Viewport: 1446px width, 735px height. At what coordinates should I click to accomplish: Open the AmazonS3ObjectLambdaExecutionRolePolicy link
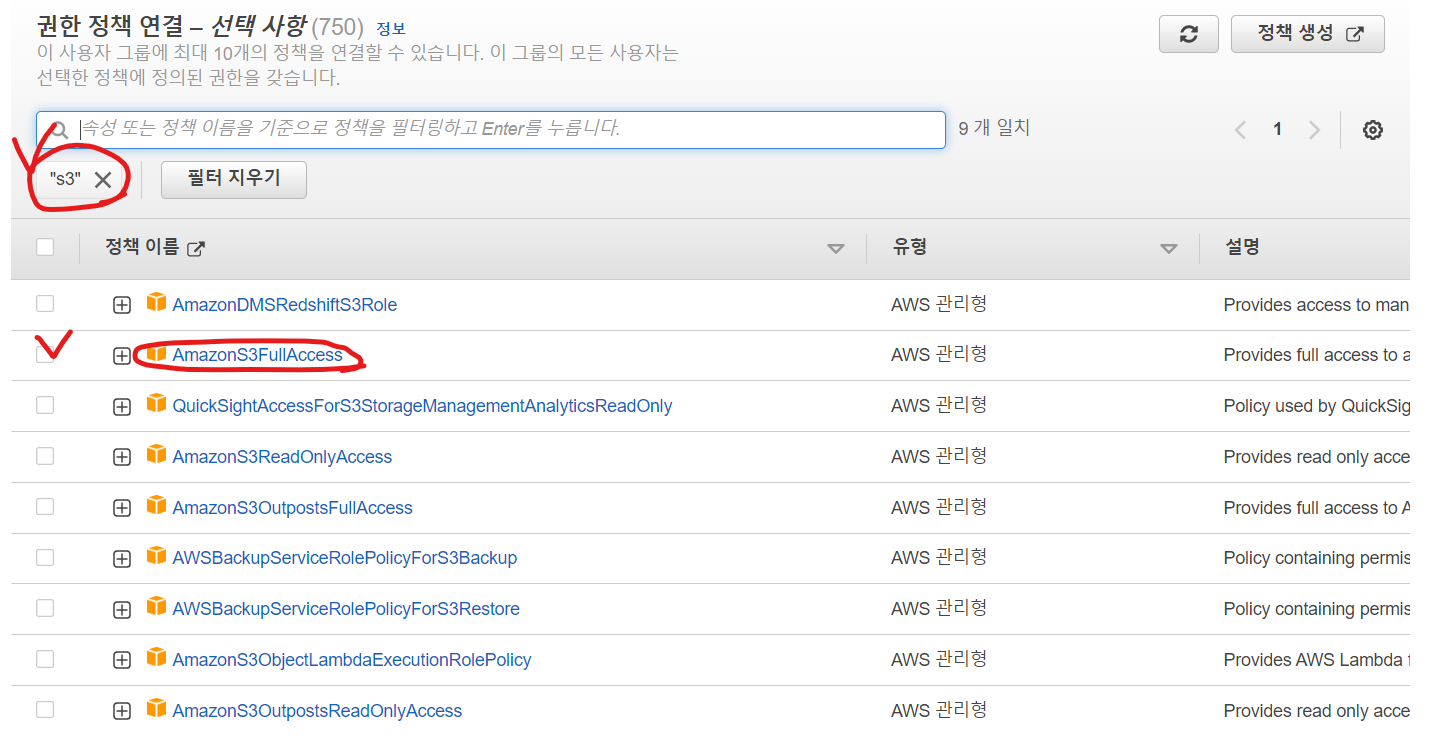352,660
